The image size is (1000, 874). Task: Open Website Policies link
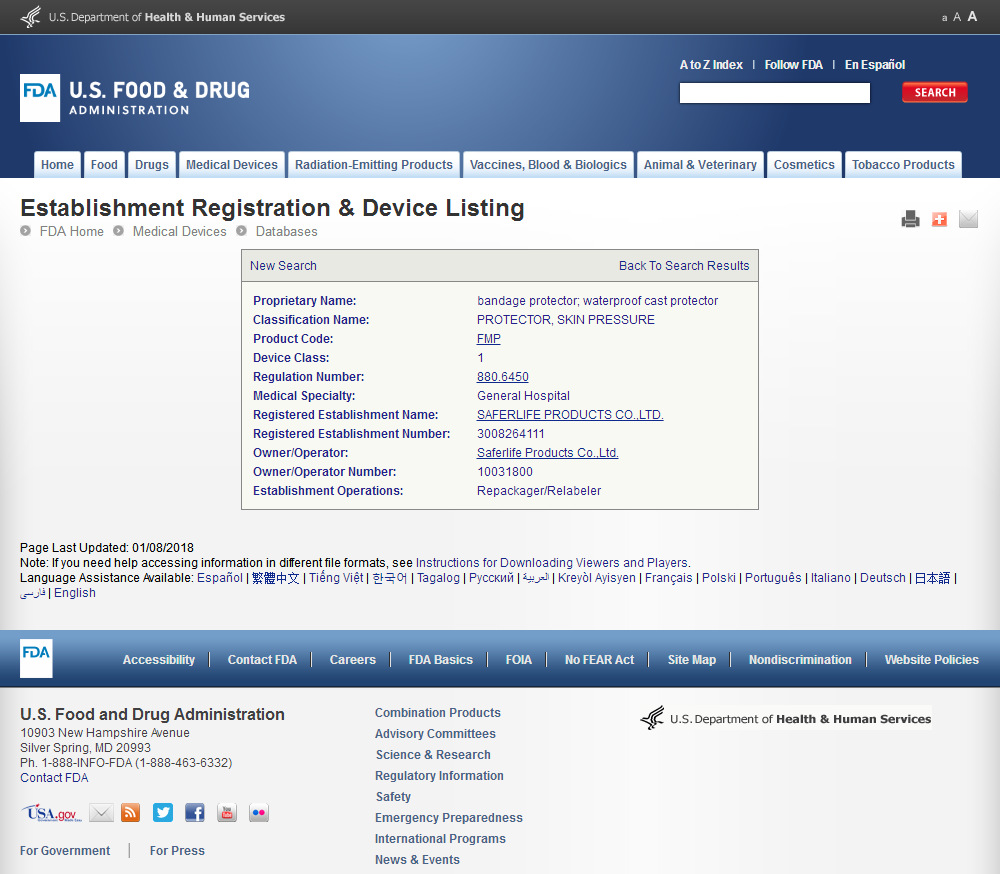point(932,660)
